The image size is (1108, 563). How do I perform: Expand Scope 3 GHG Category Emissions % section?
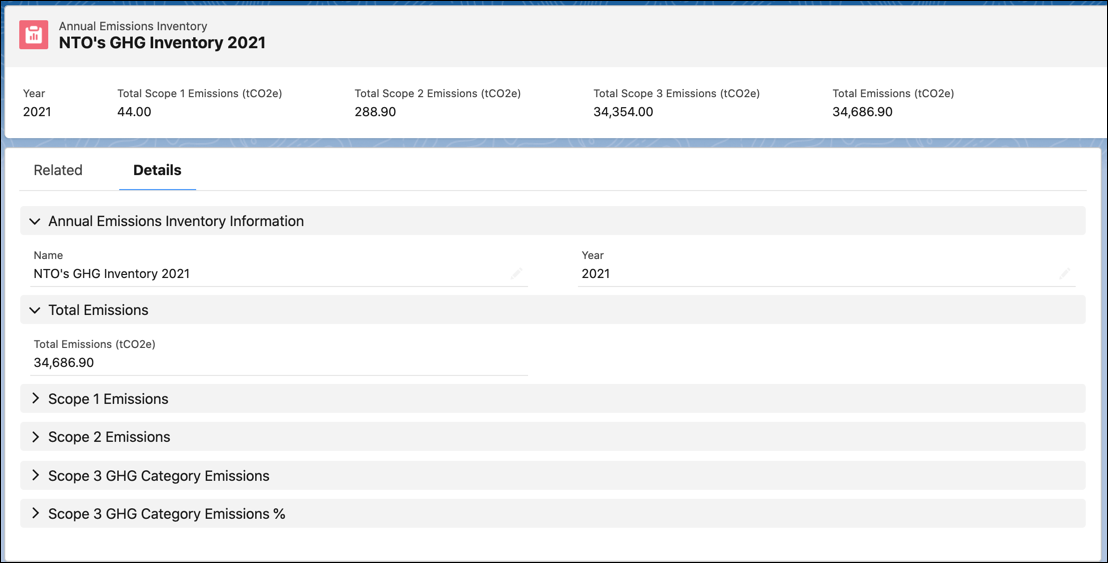pos(553,514)
